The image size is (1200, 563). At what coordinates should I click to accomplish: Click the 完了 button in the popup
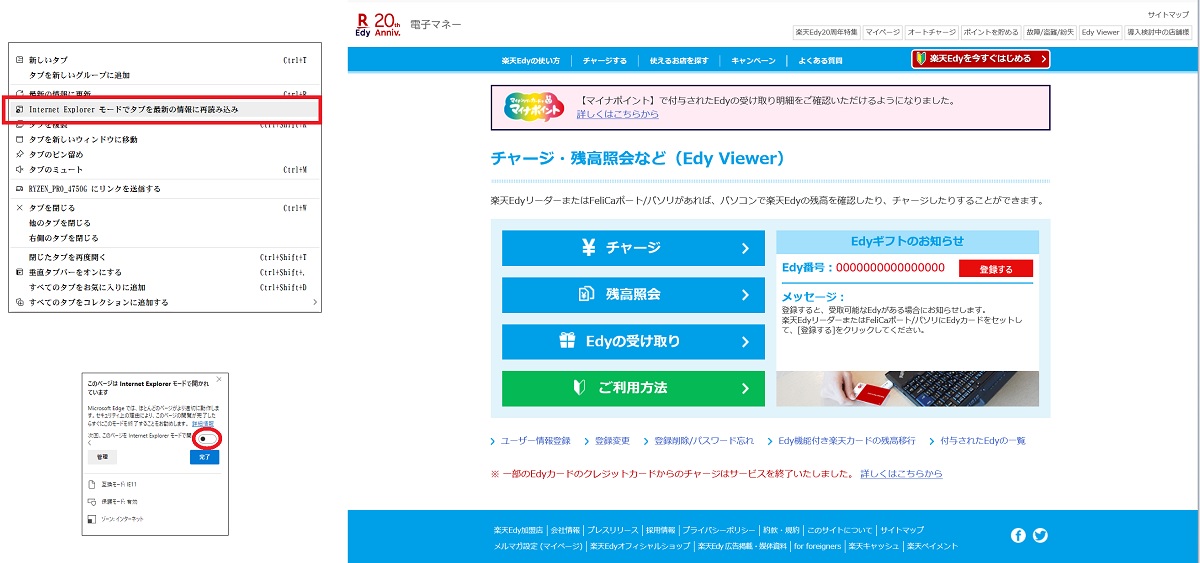[205, 457]
